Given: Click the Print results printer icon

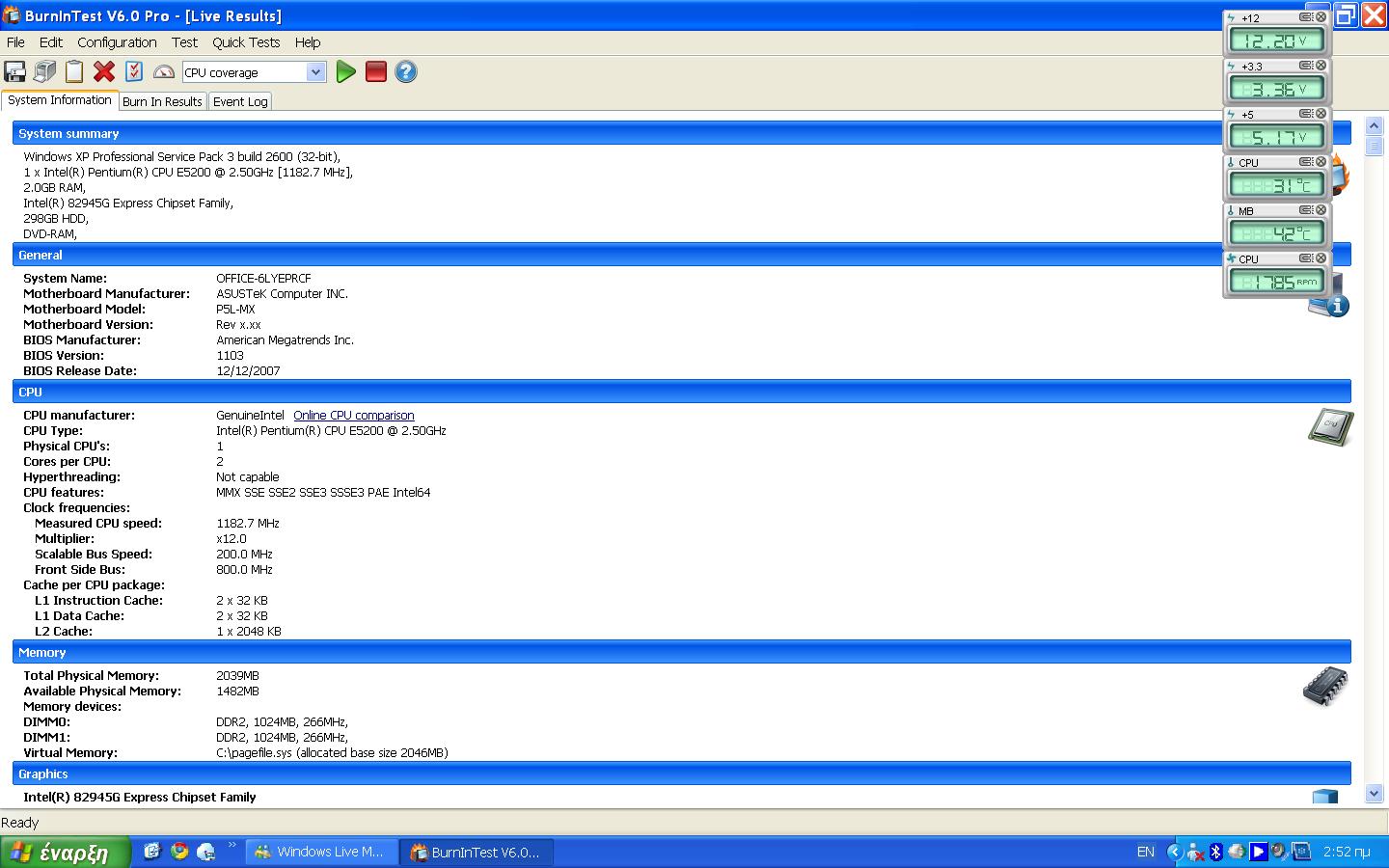Looking at the screenshot, I should coord(44,71).
